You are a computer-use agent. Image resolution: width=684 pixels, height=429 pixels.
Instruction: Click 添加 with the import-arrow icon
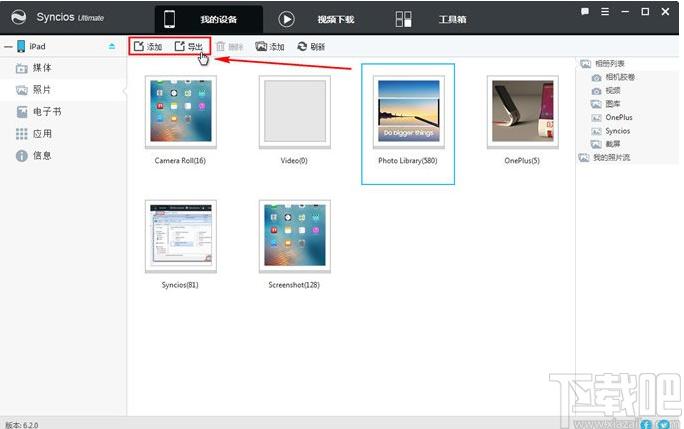point(148,46)
